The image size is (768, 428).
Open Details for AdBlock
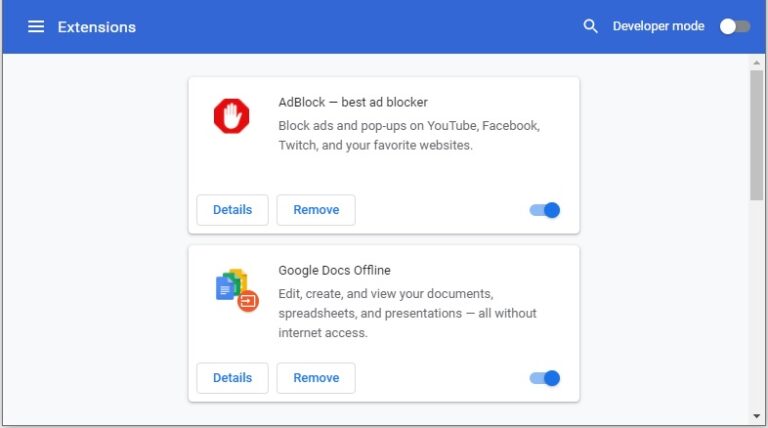tap(232, 210)
